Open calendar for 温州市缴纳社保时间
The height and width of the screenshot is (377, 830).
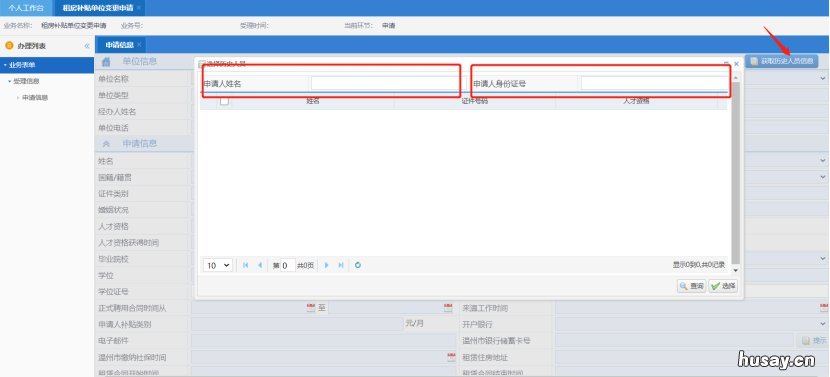(452, 357)
